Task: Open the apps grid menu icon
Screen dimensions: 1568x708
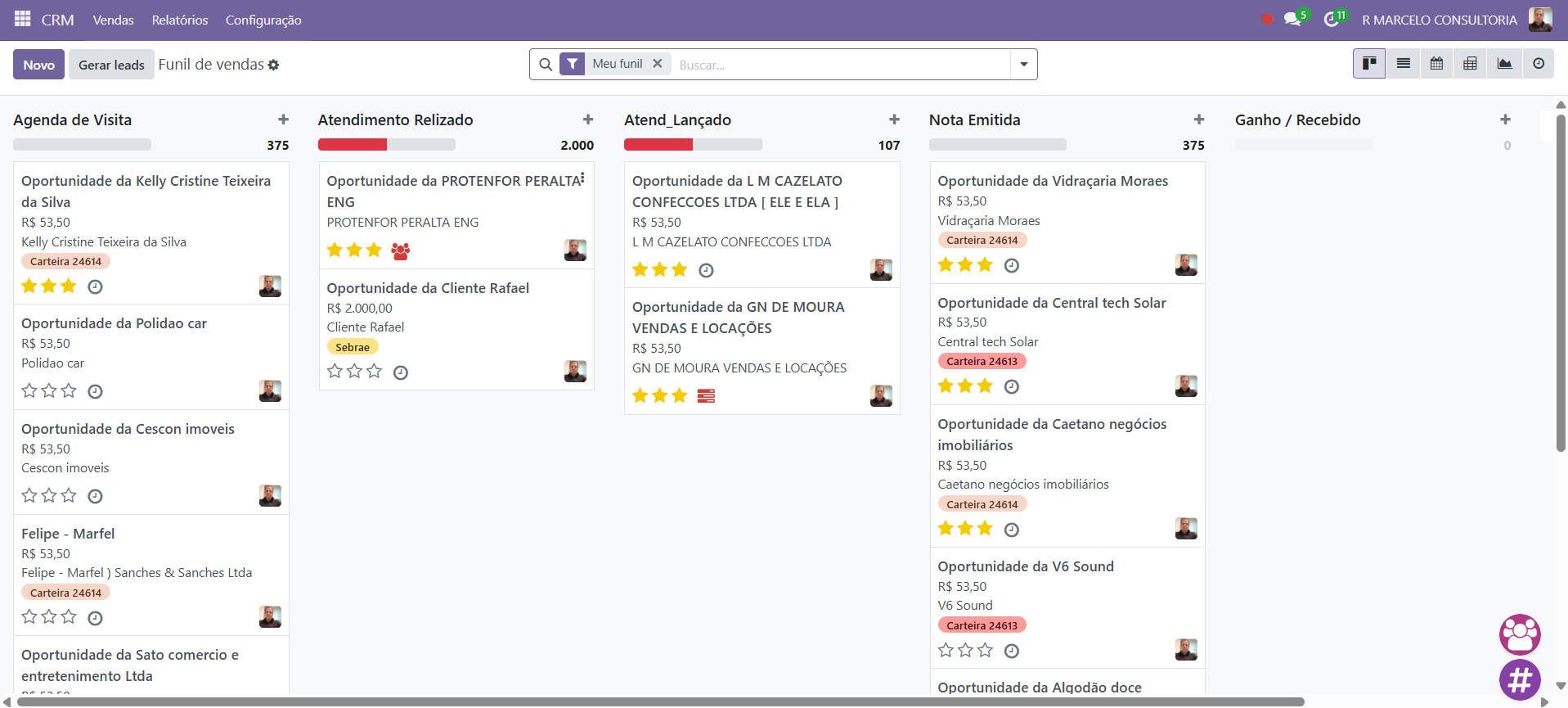Action: (x=22, y=19)
